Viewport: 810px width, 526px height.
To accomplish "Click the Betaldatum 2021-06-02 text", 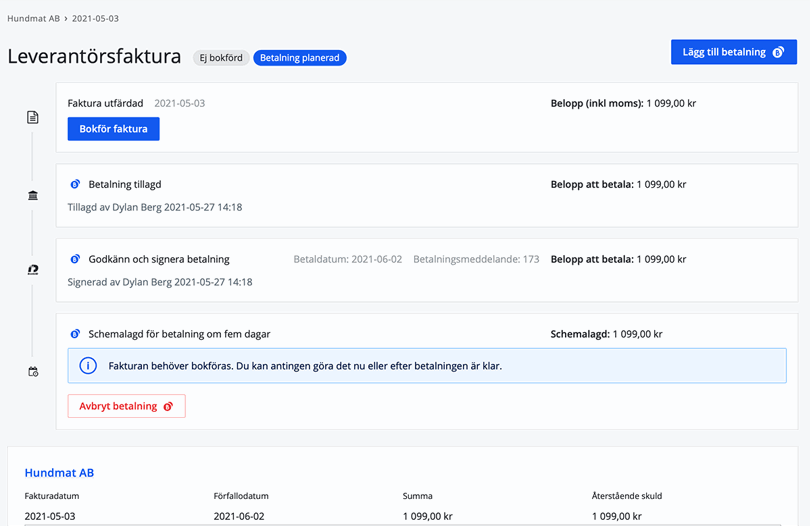I will (347, 259).
